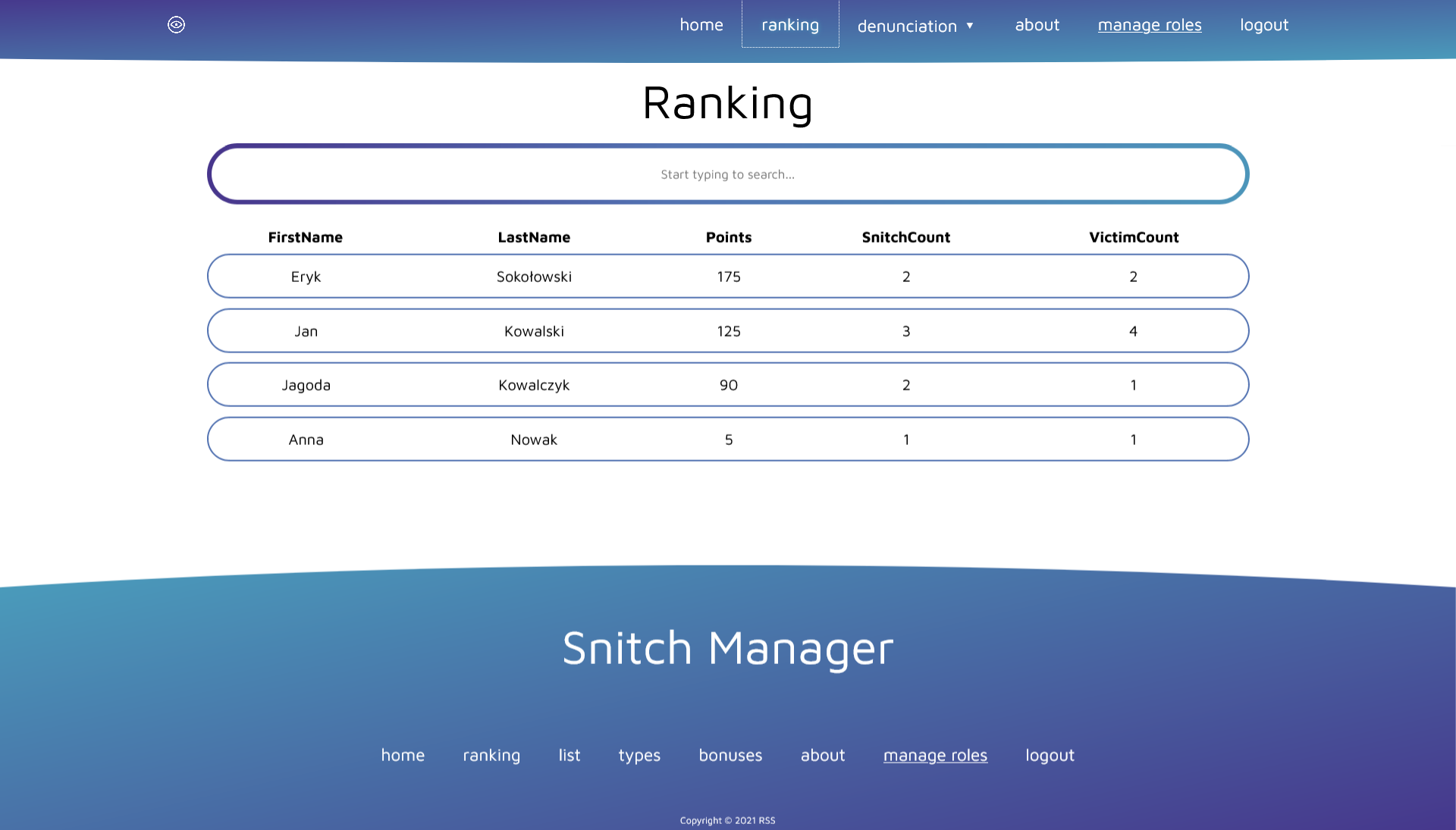Select the Anna Nowak ranking row

[727, 440]
